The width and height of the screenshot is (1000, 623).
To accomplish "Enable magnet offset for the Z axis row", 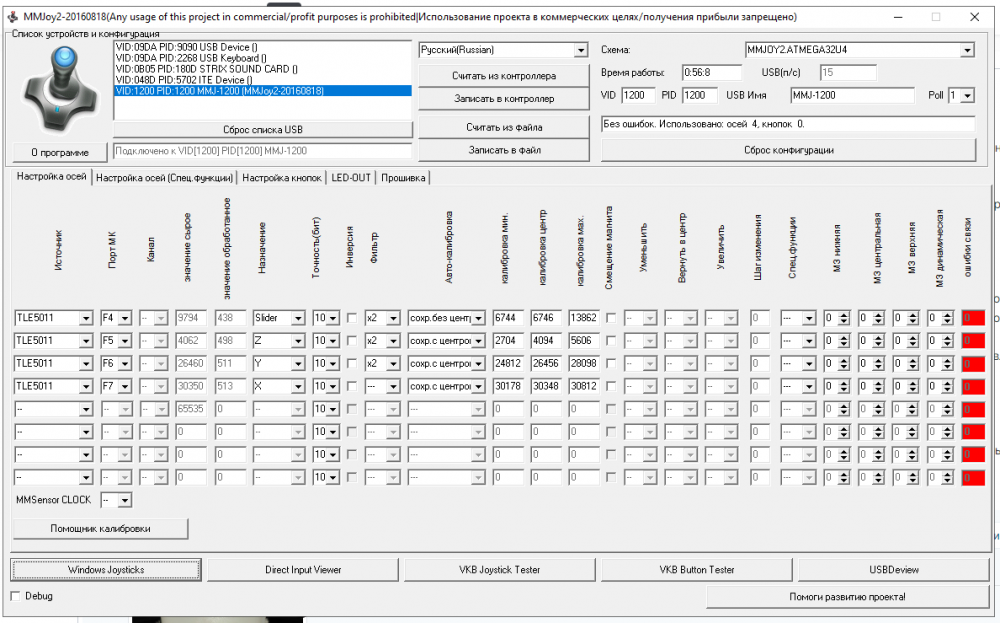I will click(x=610, y=341).
